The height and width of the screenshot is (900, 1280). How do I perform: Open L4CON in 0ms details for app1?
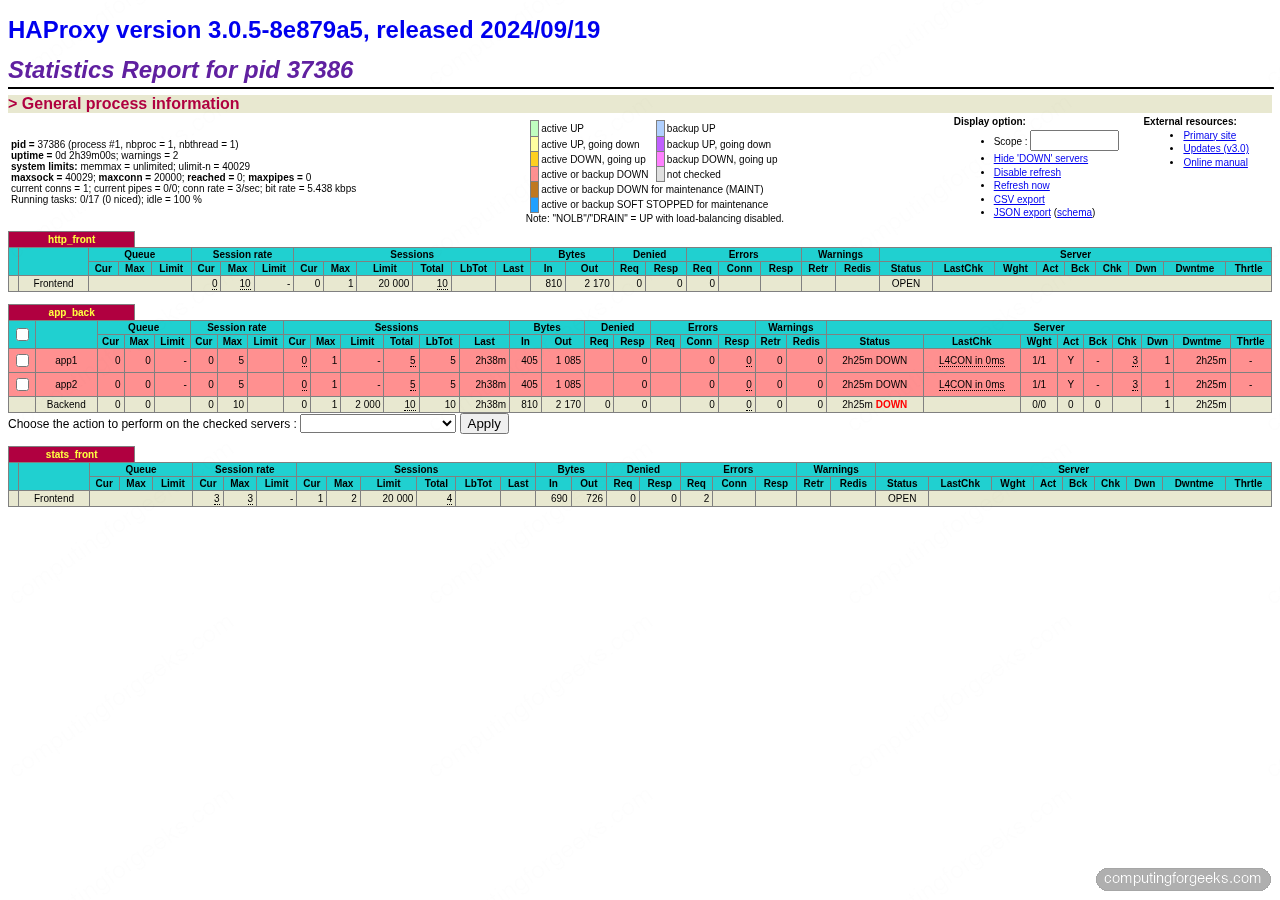(x=971, y=360)
